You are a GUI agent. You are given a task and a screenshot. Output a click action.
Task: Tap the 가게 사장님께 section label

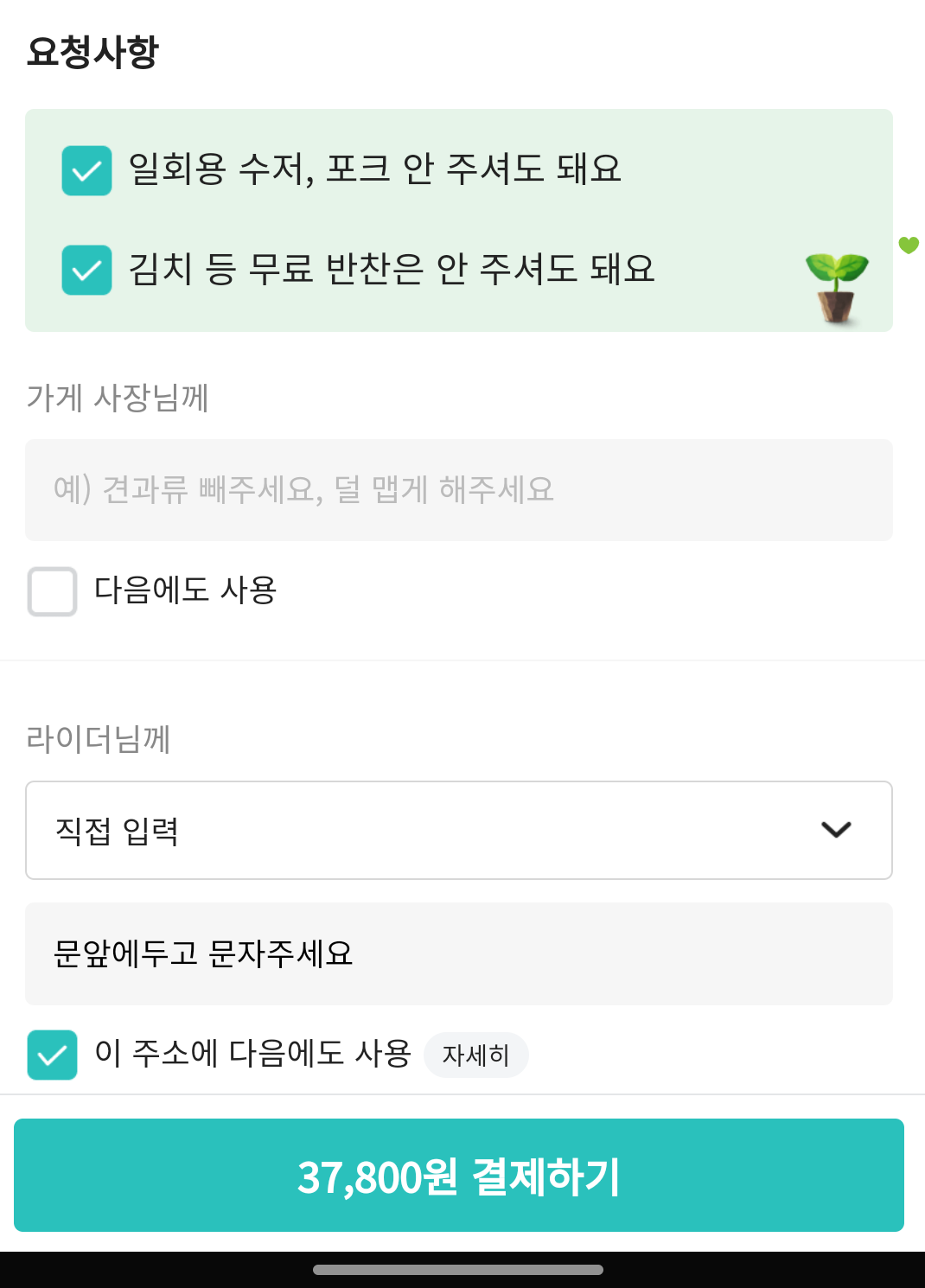point(118,398)
